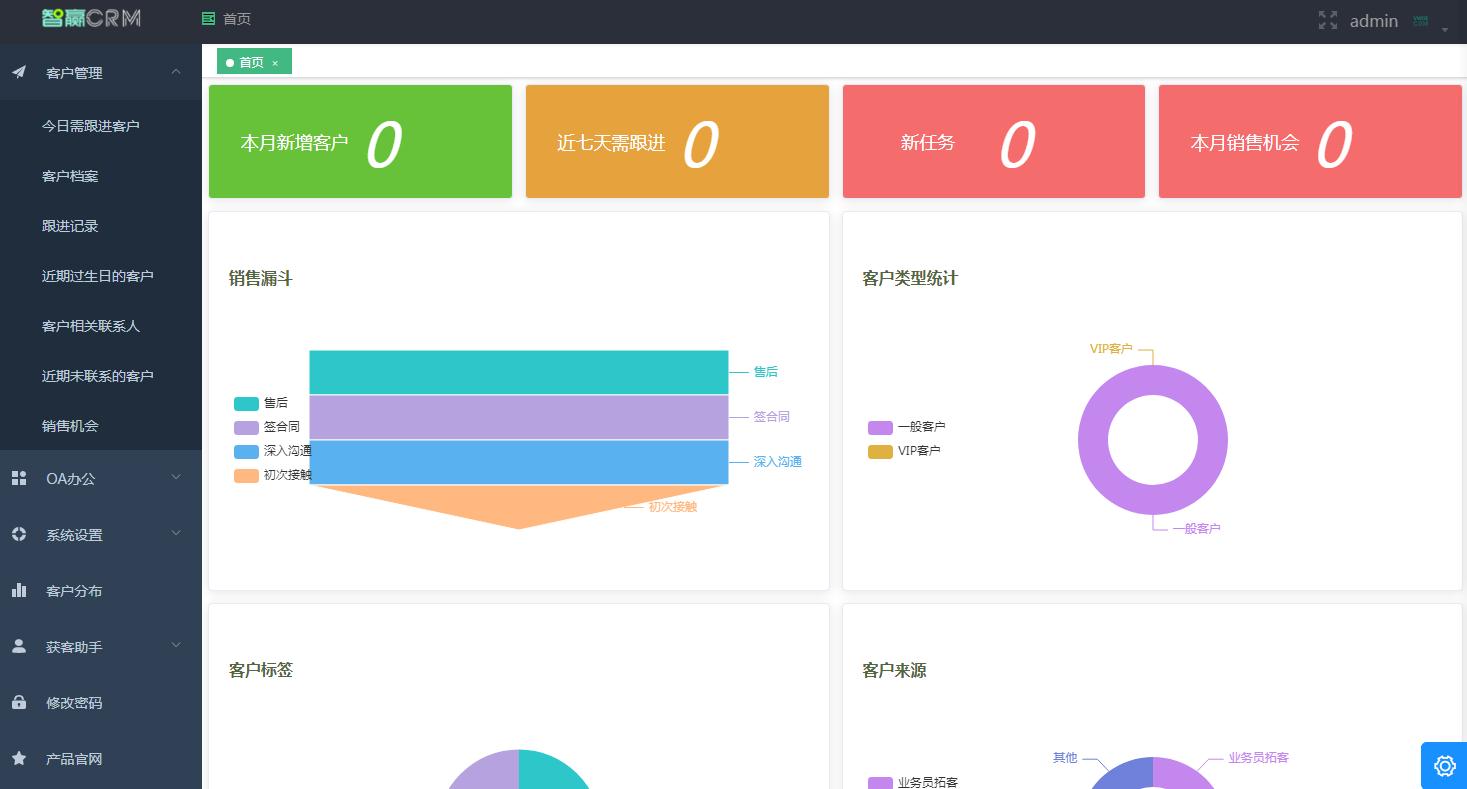Click the 系统设置 lifebuoy icon

click(19, 534)
